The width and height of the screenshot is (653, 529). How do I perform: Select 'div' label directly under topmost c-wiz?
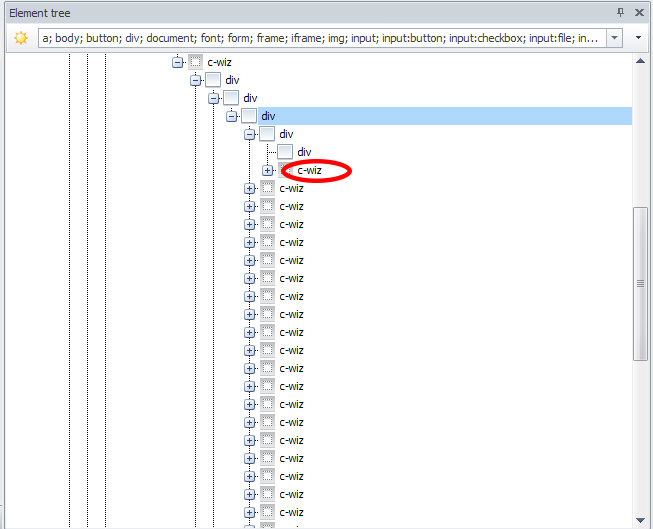click(x=232, y=80)
